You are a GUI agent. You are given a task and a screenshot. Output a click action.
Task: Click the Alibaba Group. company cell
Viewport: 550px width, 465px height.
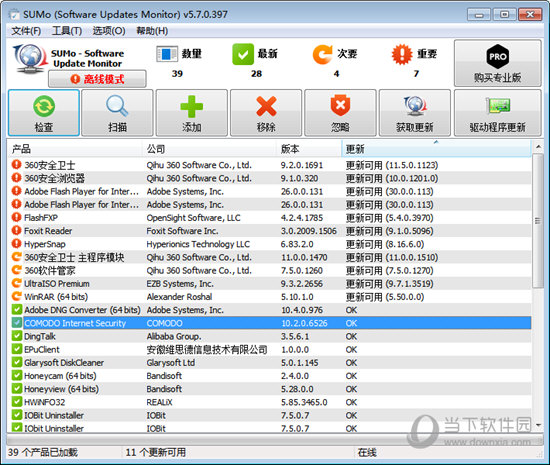click(x=174, y=336)
